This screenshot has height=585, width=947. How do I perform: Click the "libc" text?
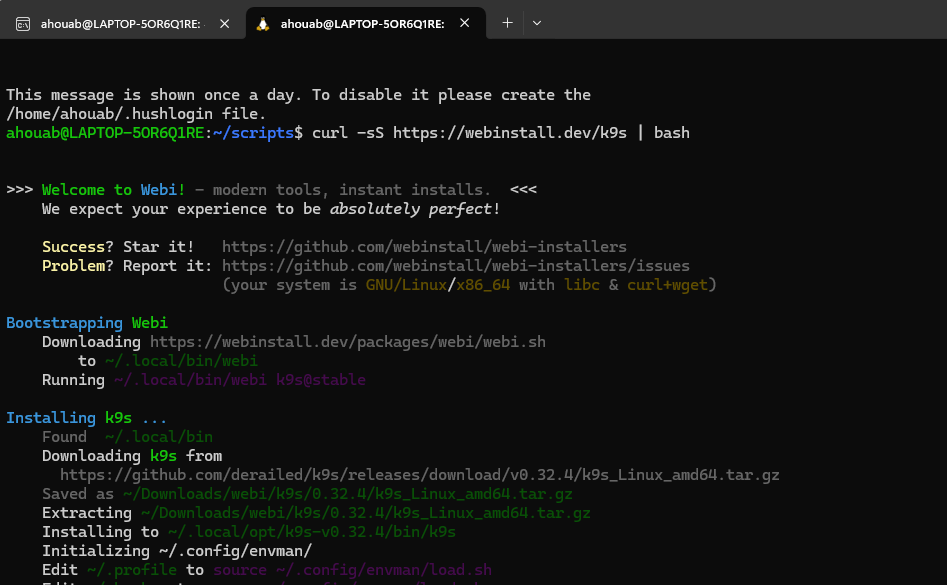click(582, 285)
